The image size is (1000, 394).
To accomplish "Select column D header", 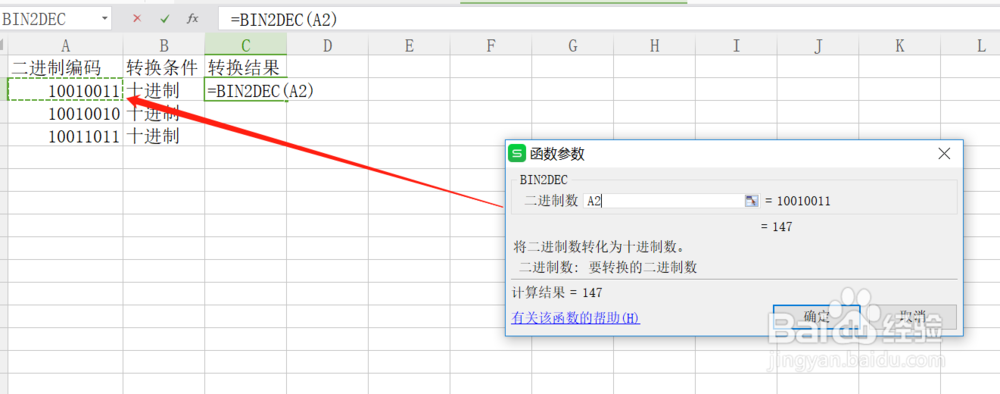I will (x=327, y=45).
